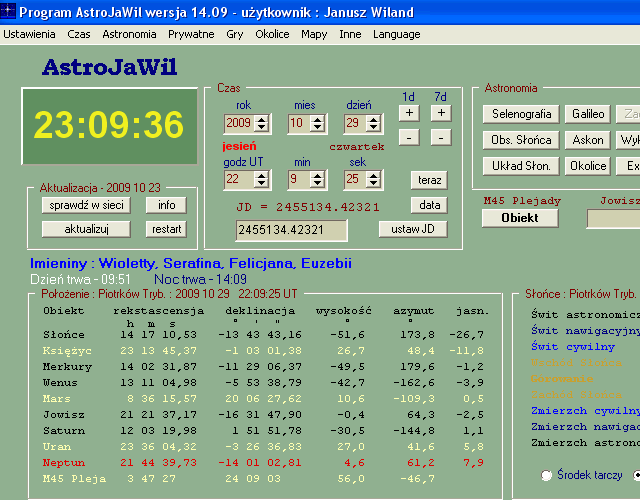Click the Saturn row in position table
Viewport: 640px width, 500px height.
pyautogui.click(x=263, y=431)
